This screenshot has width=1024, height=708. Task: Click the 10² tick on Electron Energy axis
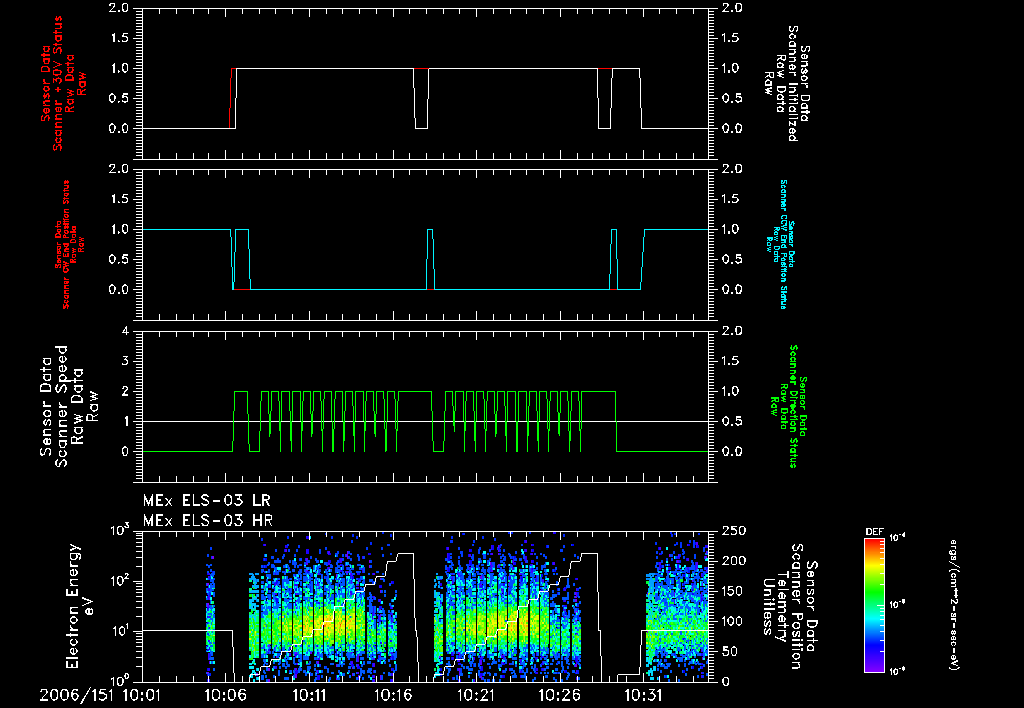click(x=120, y=581)
